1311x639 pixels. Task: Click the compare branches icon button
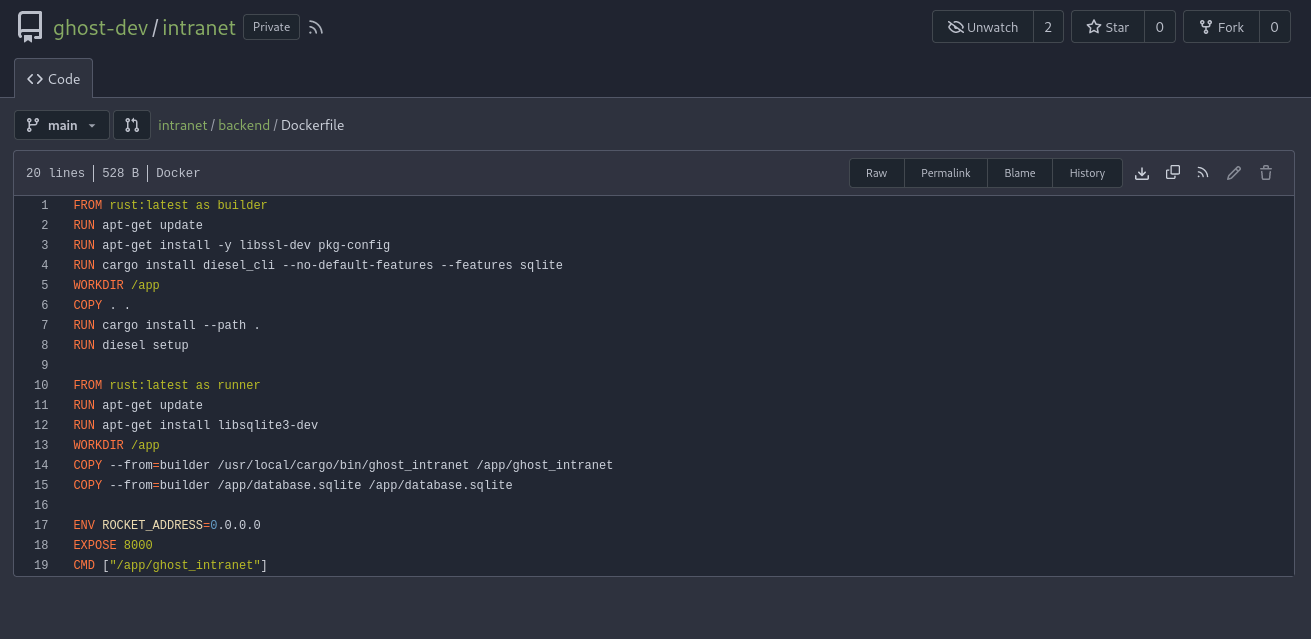(132, 125)
